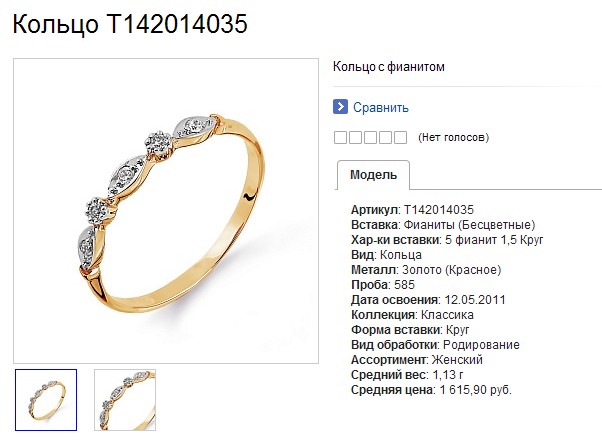The width and height of the screenshot is (602, 441).
Task: Click the (Нет голосов) votes label
Action: click(453, 137)
